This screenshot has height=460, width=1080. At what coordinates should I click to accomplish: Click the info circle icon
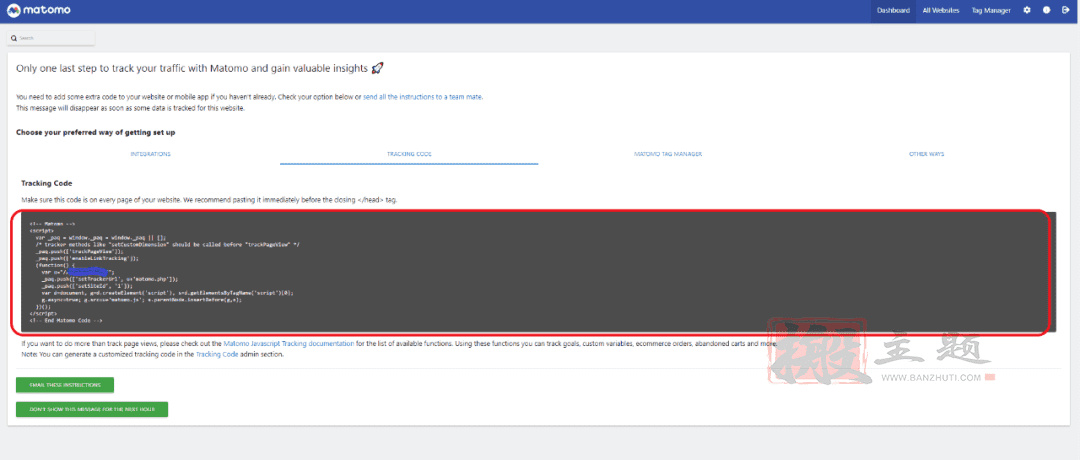click(x=1046, y=10)
